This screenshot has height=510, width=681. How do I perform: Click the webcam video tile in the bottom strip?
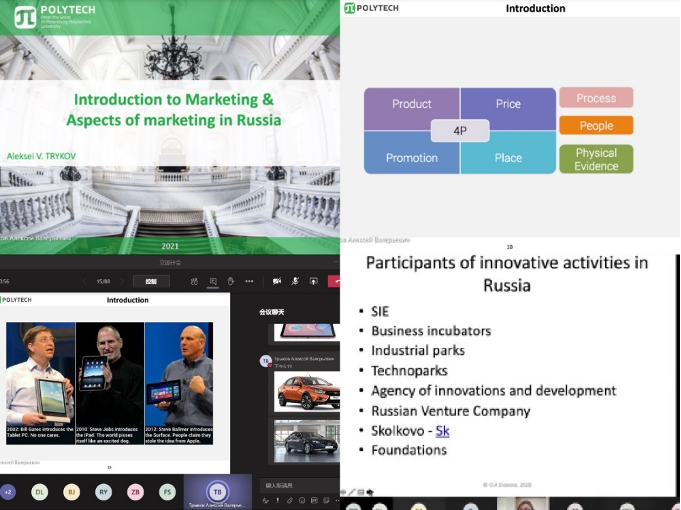pyautogui.click(x=525, y=504)
